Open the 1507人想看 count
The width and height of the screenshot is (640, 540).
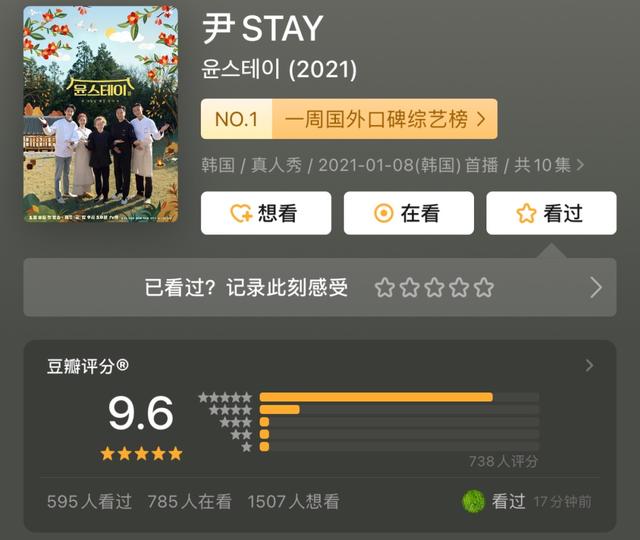pyautogui.click(x=293, y=501)
